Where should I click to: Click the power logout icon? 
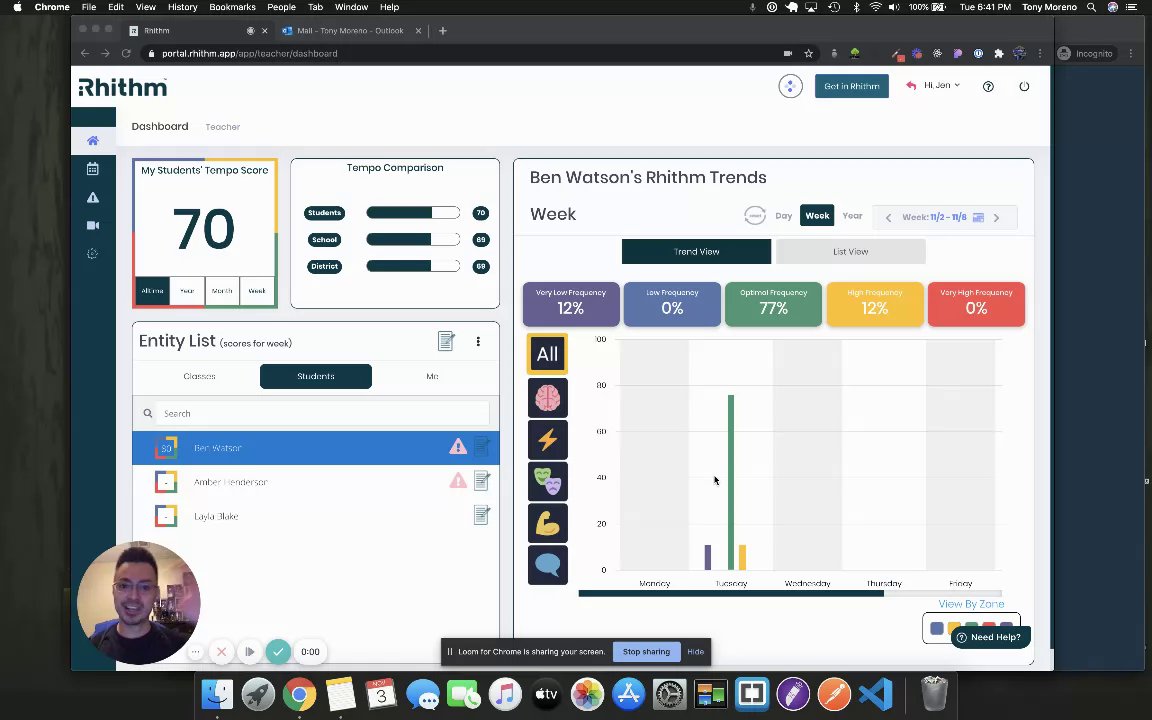pyautogui.click(x=1024, y=87)
